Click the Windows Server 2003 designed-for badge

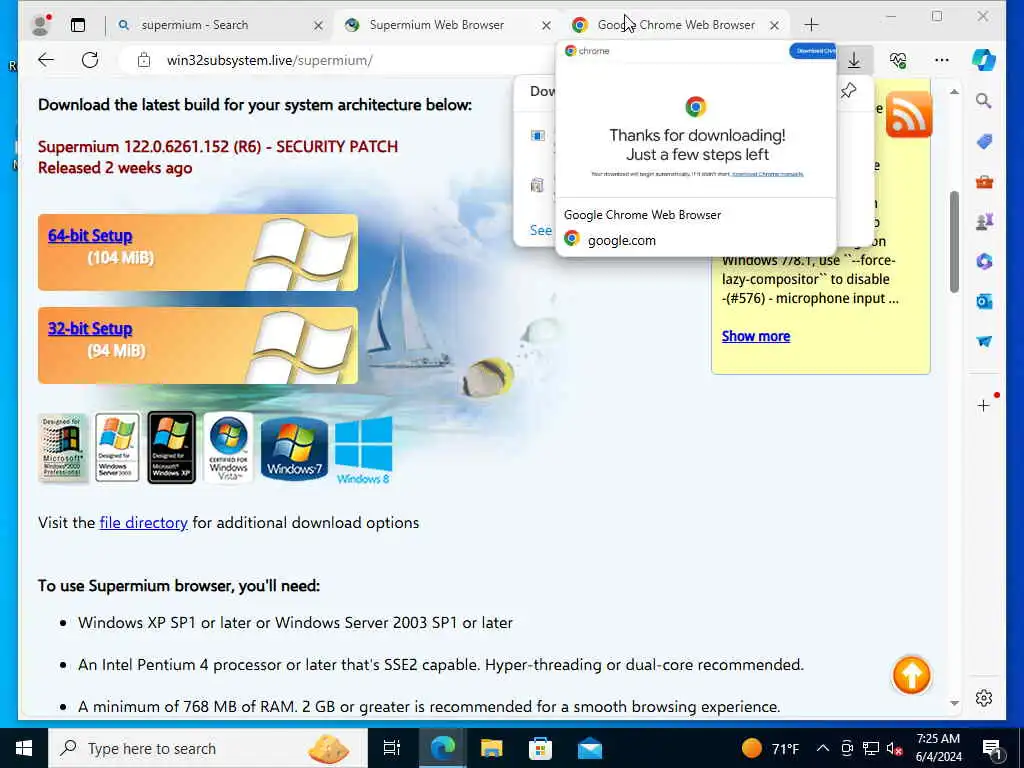pos(117,447)
